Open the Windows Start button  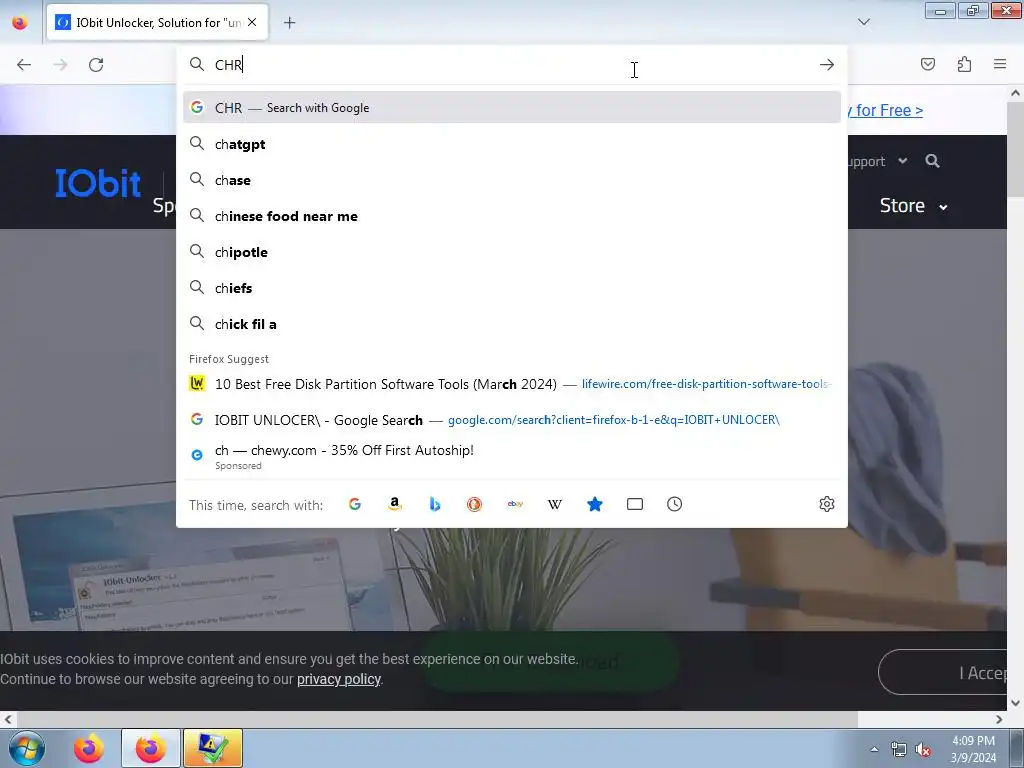(27, 748)
